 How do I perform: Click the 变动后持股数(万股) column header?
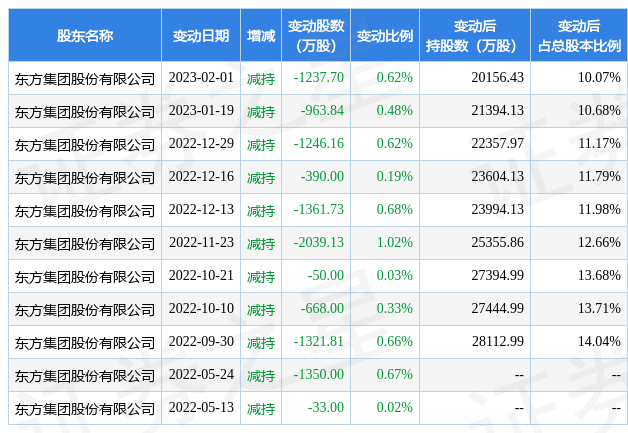(x=475, y=36)
